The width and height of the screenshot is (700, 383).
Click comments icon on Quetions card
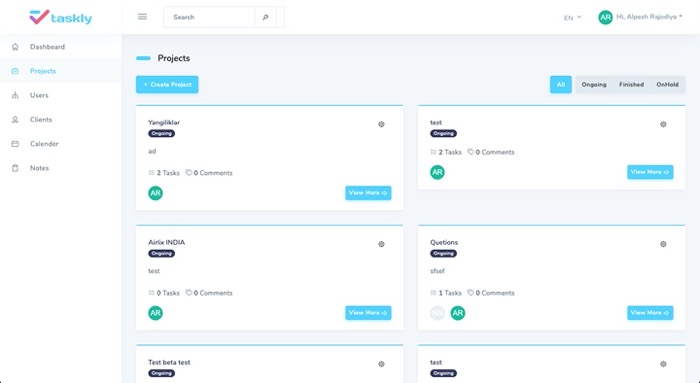pos(471,293)
